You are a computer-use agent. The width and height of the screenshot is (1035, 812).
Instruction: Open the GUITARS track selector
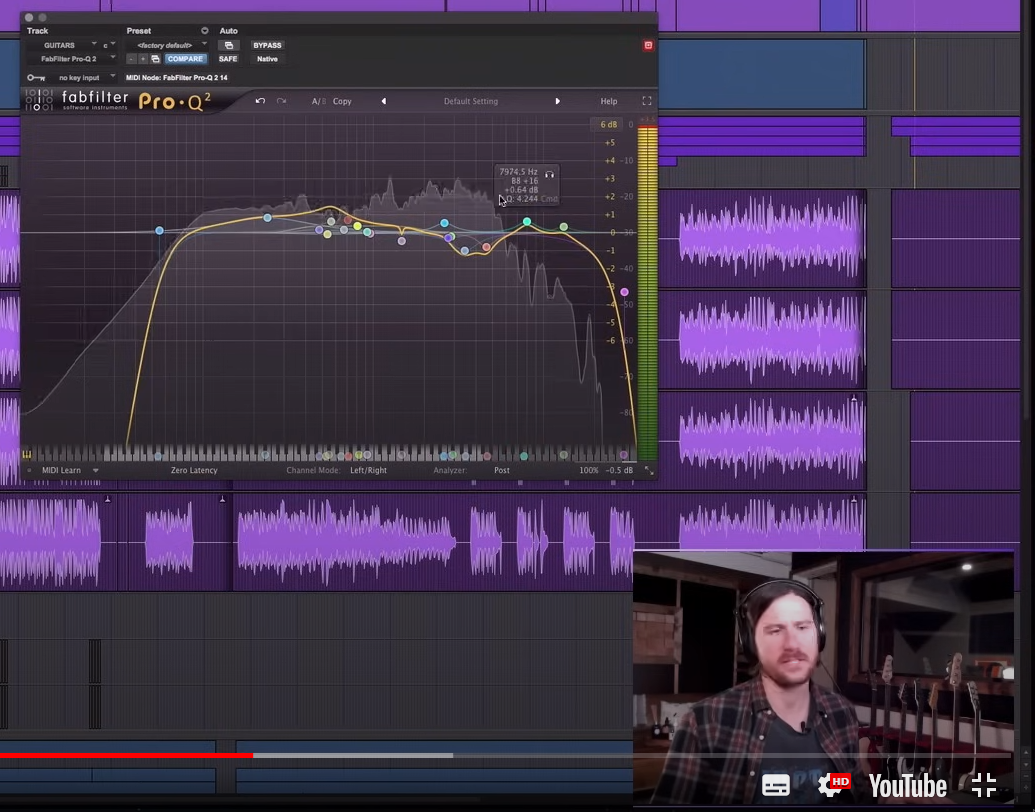point(63,45)
